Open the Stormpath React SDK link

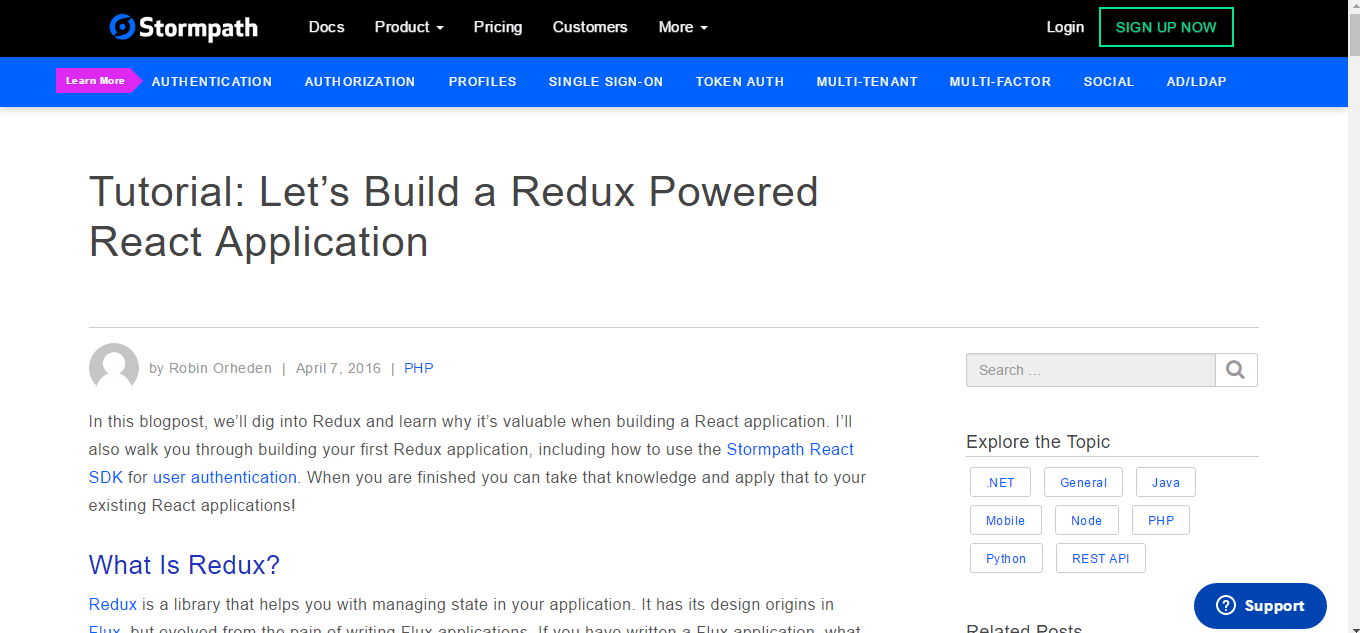[789, 449]
